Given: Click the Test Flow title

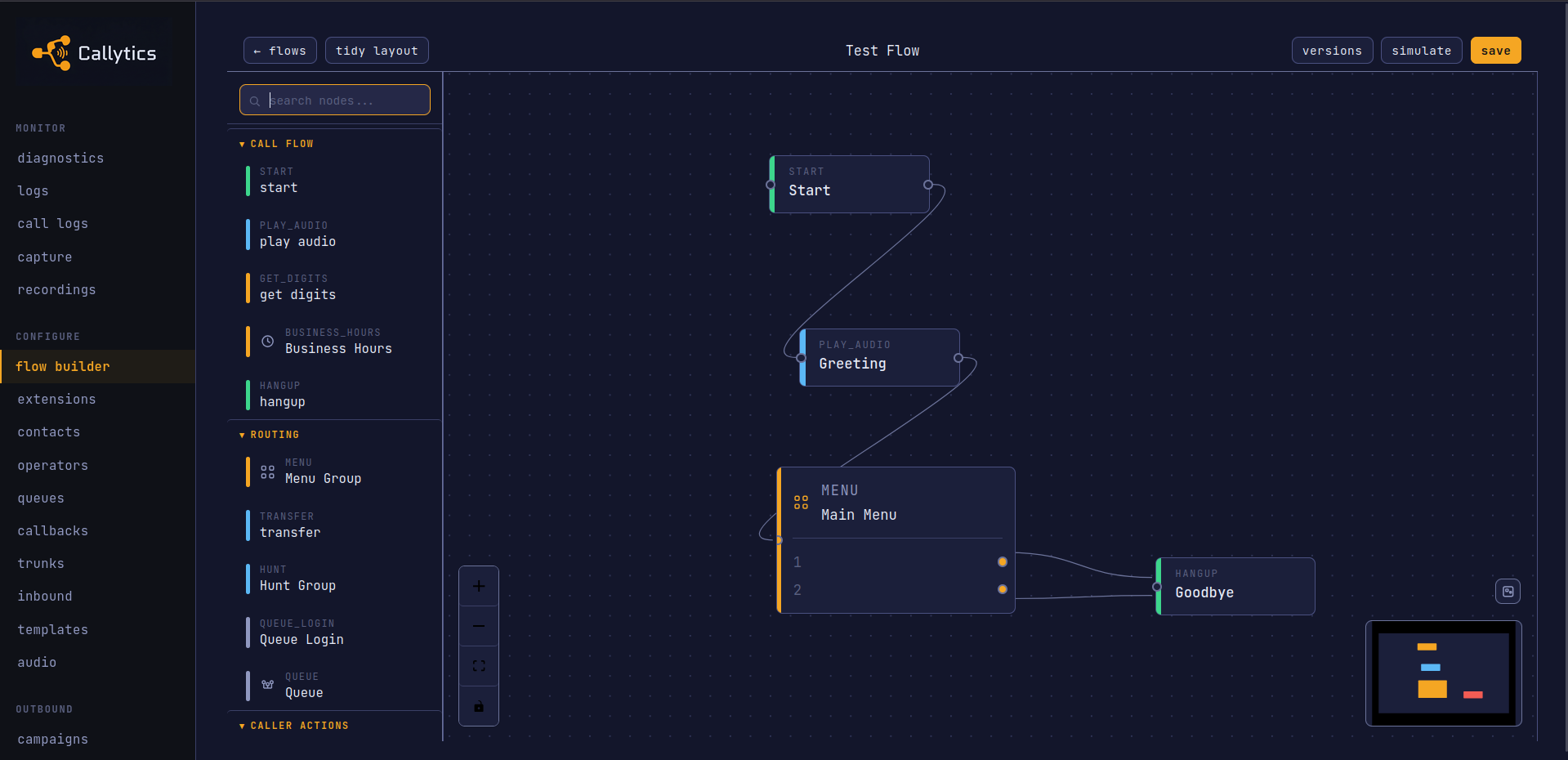Looking at the screenshot, I should click(882, 51).
